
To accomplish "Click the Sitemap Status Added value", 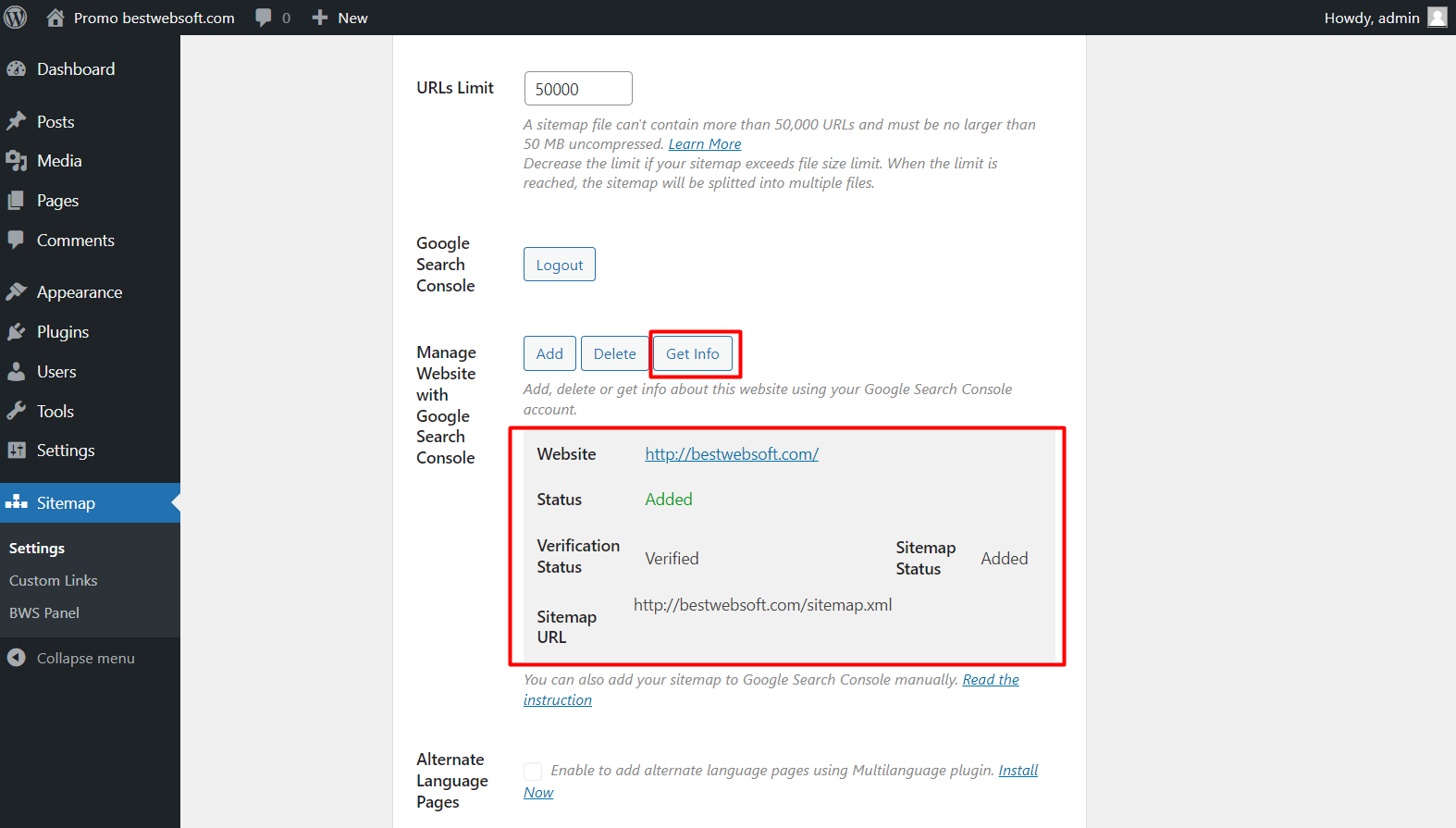I will [1005, 559].
